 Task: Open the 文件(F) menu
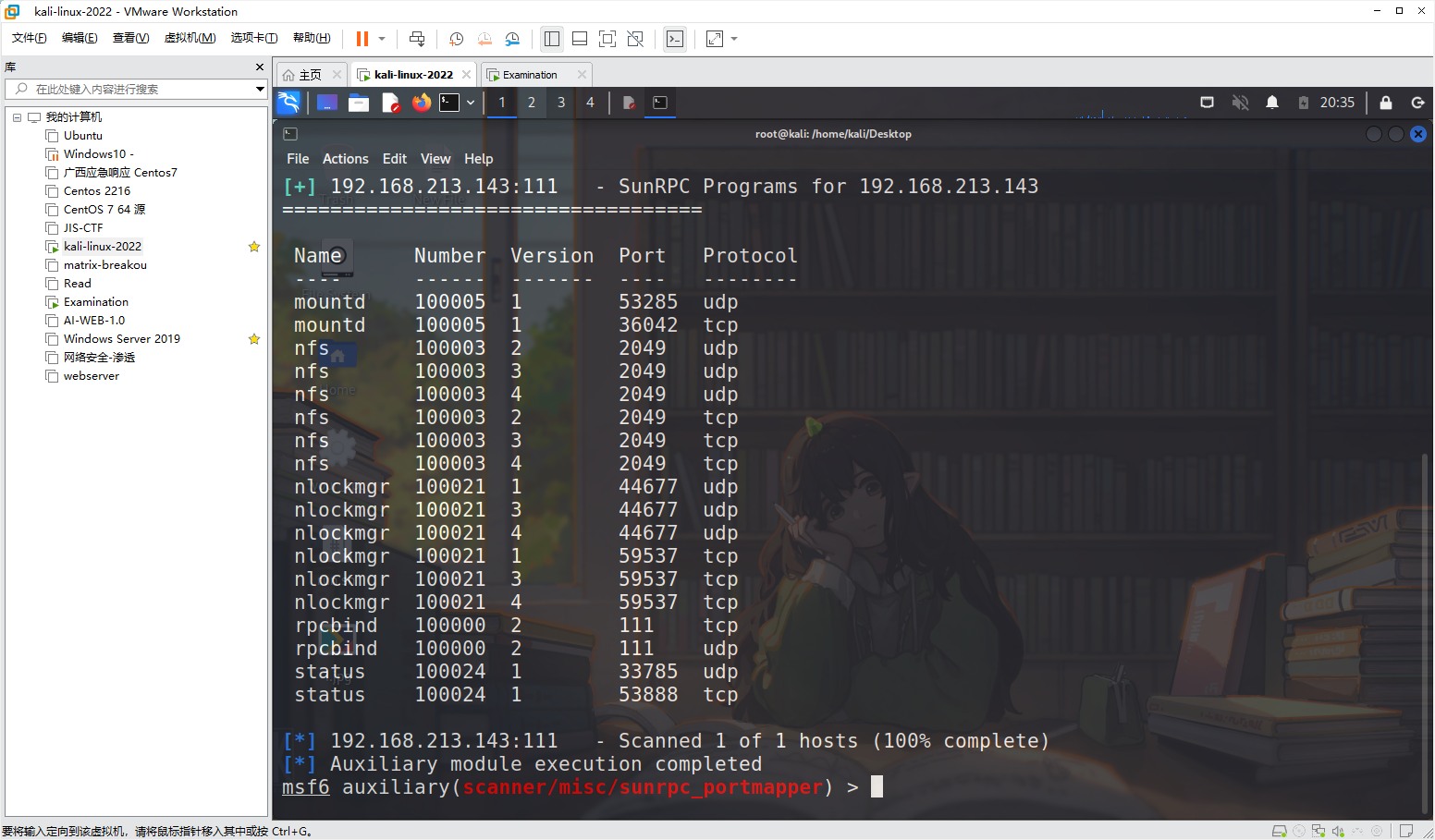29,38
